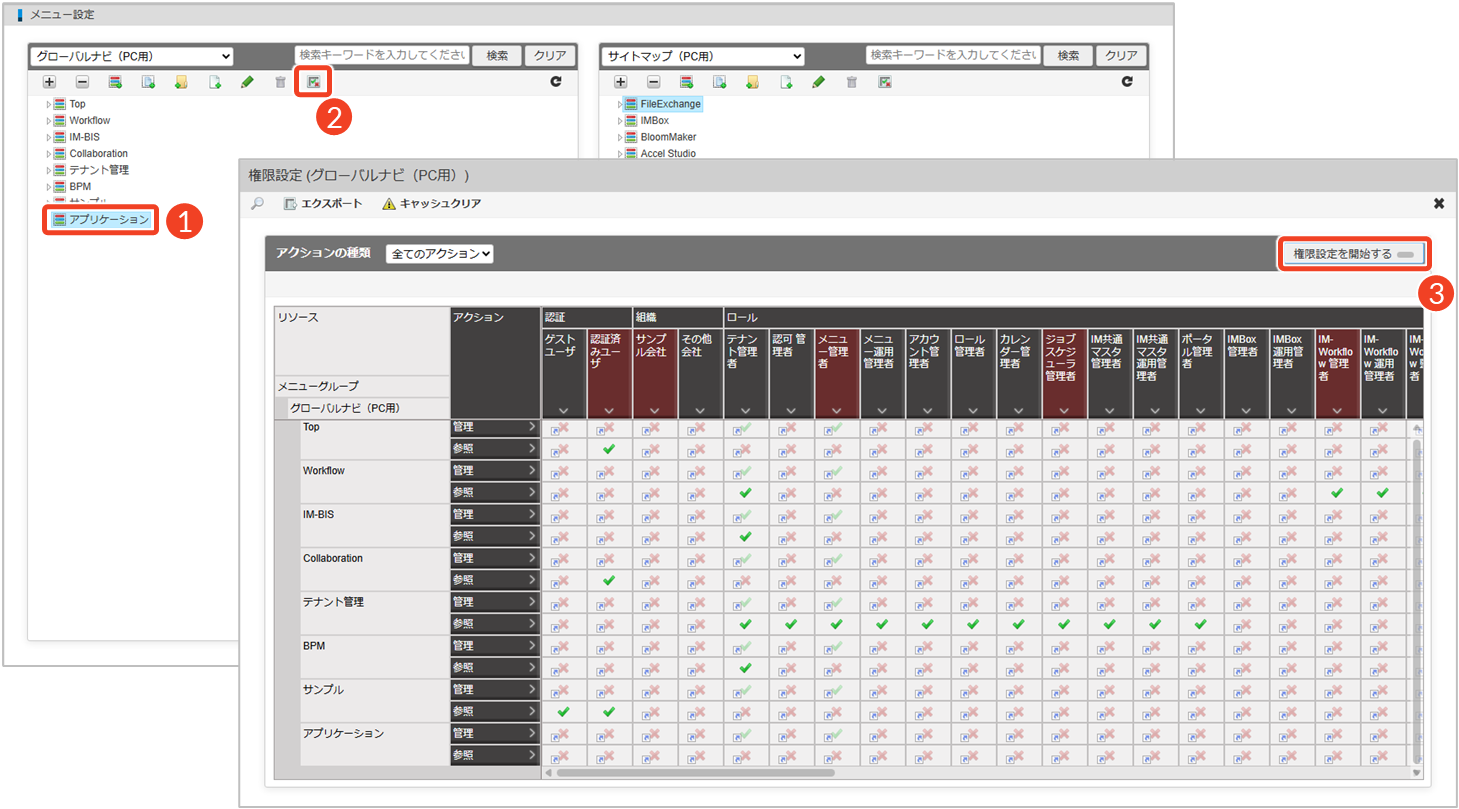1459x809 pixels.
Task: Select the アプリケーション item in the menu tree
Action: click(x=108, y=219)
